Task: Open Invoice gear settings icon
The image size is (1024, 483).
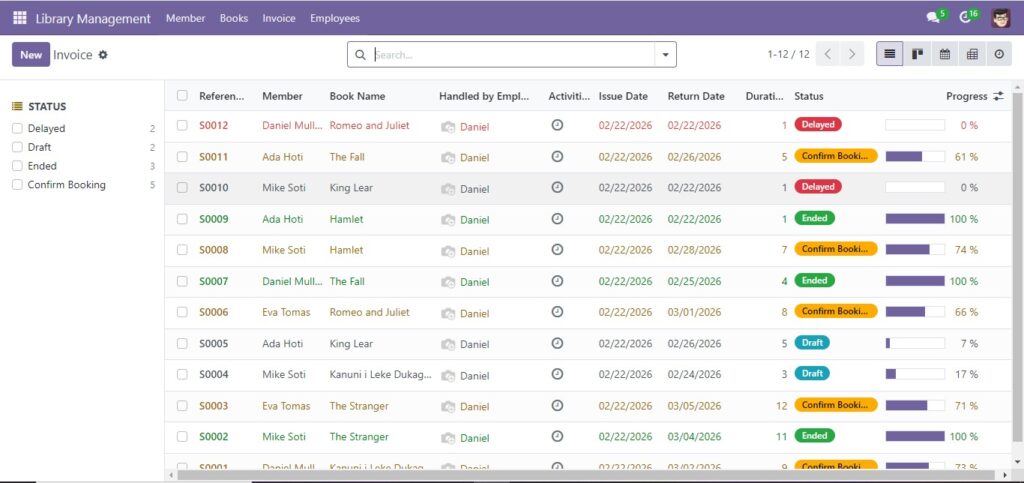Action: (x=103, y=55)
